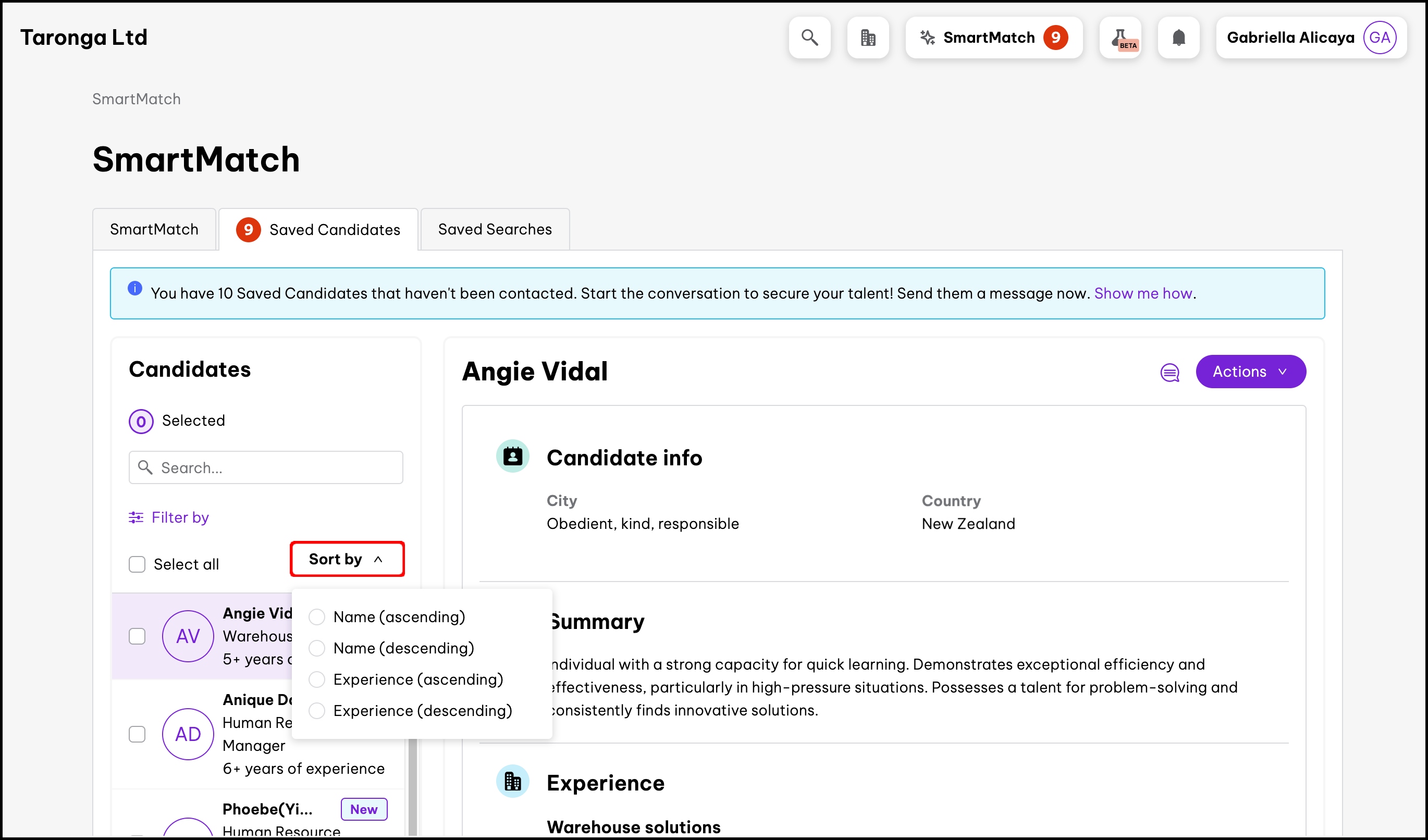Click the search magnifier icon in header
This screenshot has width=1428, height=840.
click(x=809, y=38)
